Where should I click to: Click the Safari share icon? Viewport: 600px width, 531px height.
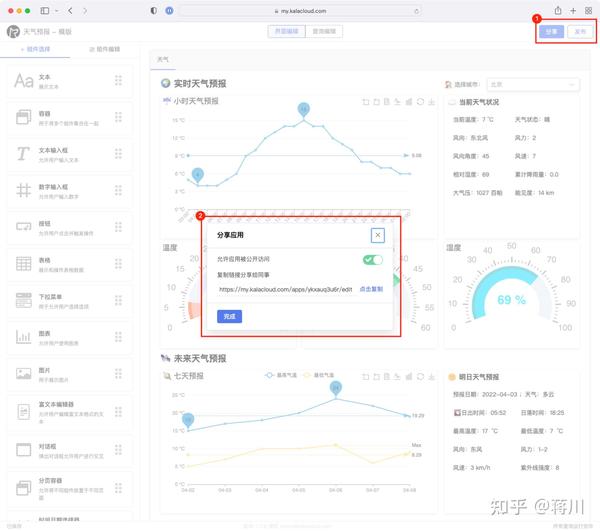[x=558, y=11]
